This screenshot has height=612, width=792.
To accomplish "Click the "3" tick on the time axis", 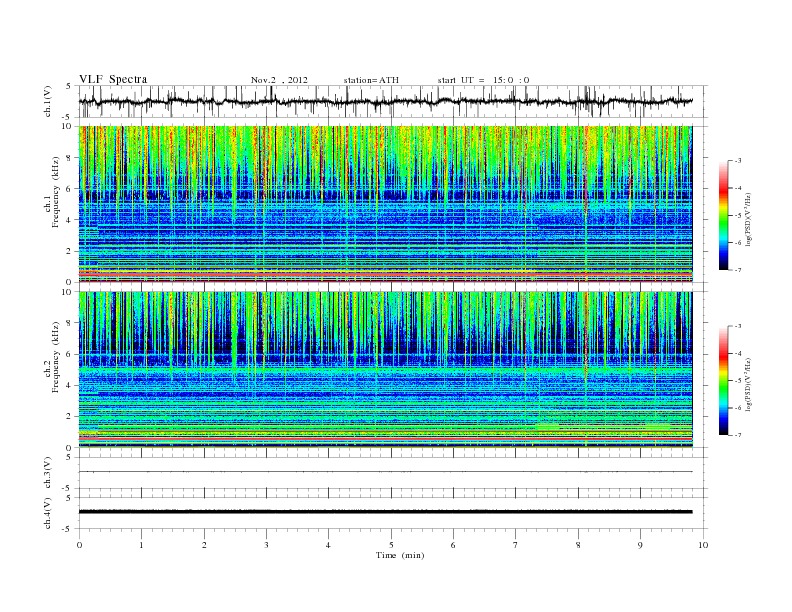I will (266, 545).
